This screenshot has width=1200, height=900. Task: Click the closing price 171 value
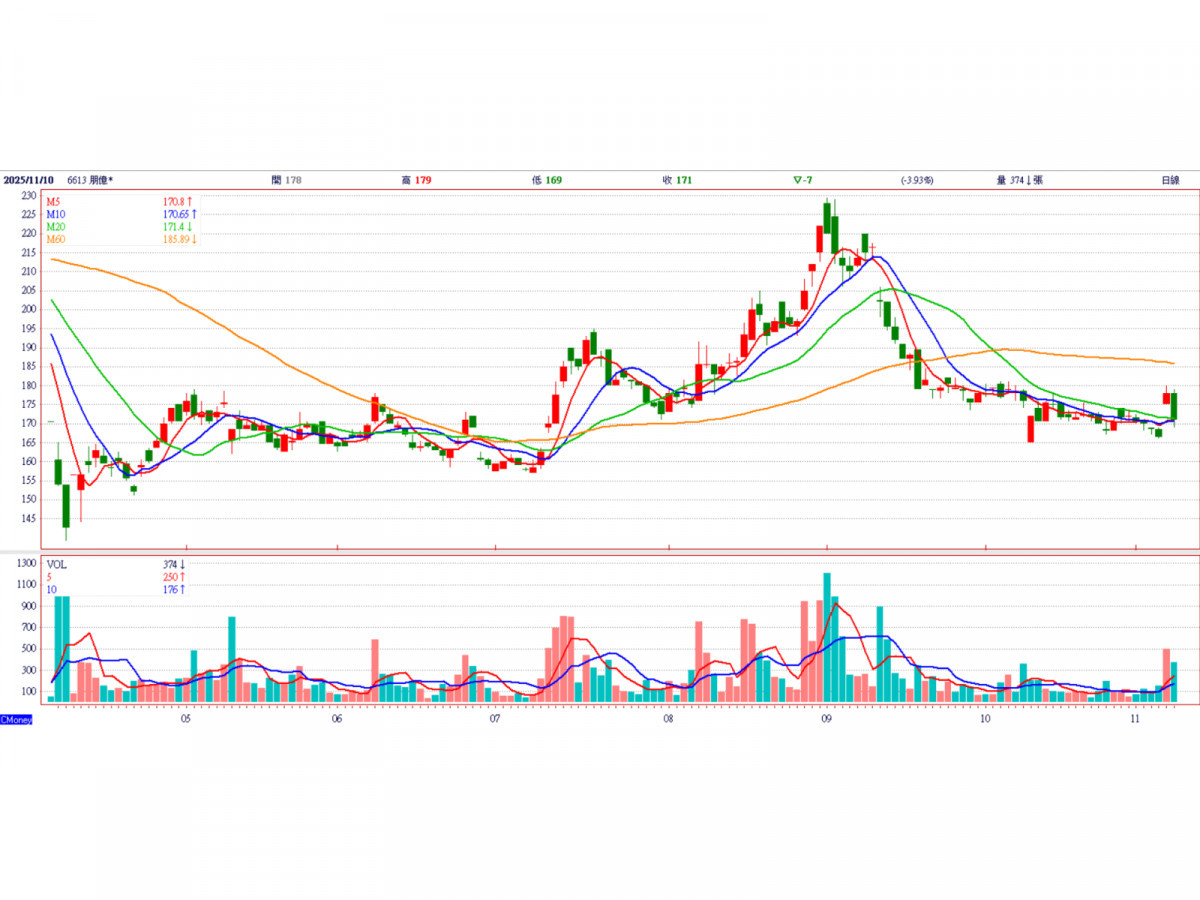click(x=684, y=180)
